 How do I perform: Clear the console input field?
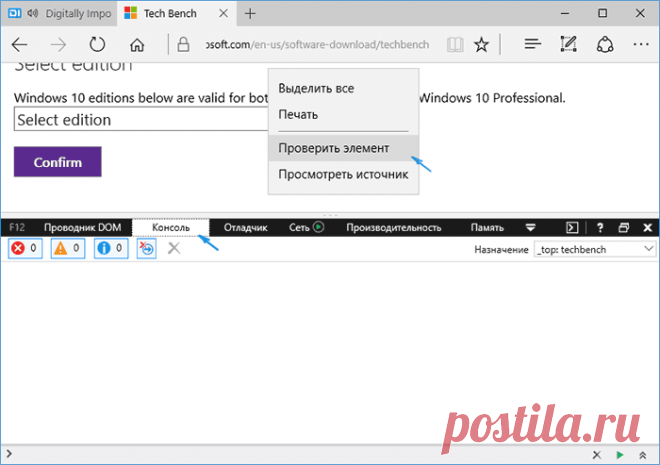tap(596, 455)
